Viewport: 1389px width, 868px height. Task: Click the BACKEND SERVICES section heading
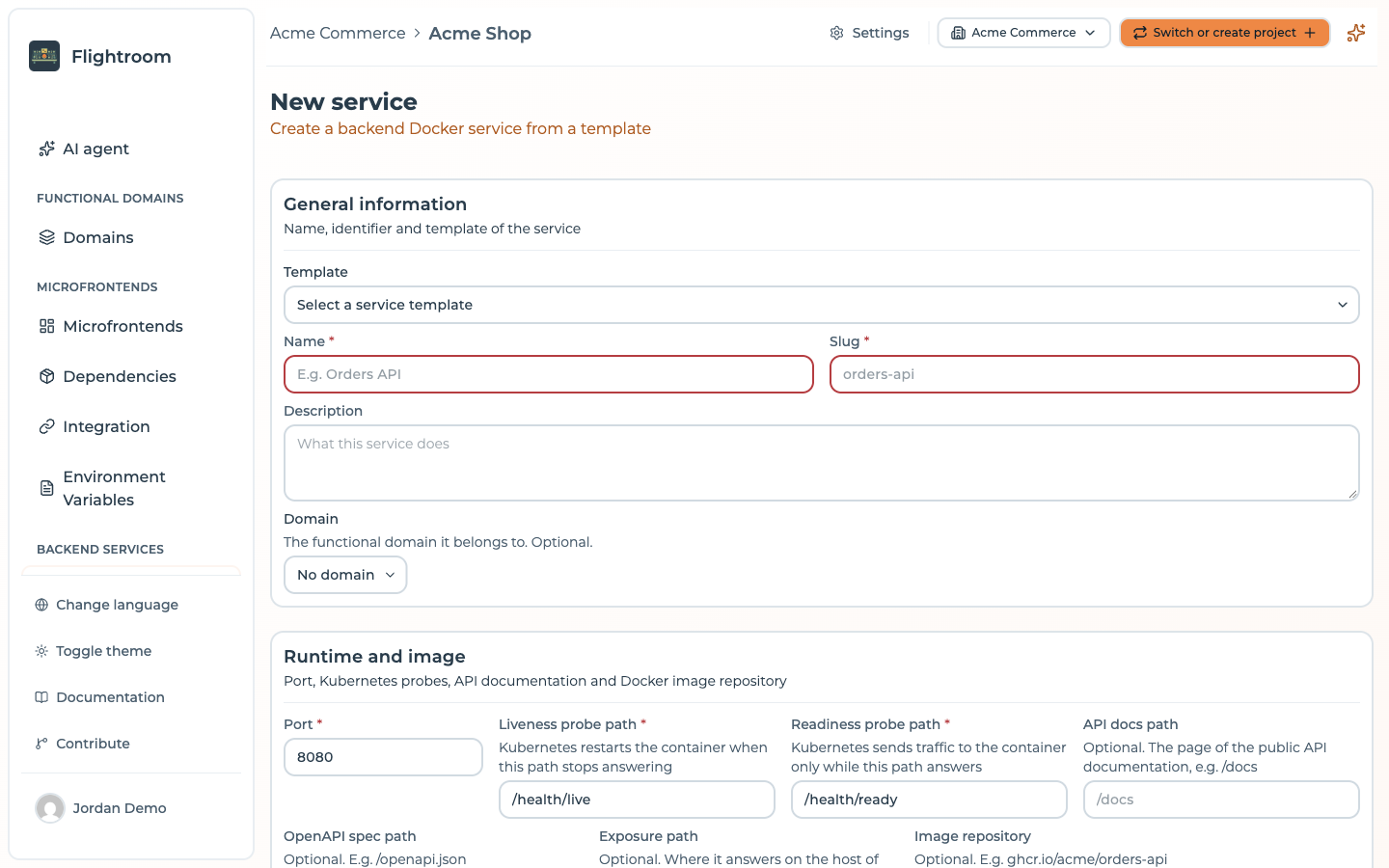[100, 549]
